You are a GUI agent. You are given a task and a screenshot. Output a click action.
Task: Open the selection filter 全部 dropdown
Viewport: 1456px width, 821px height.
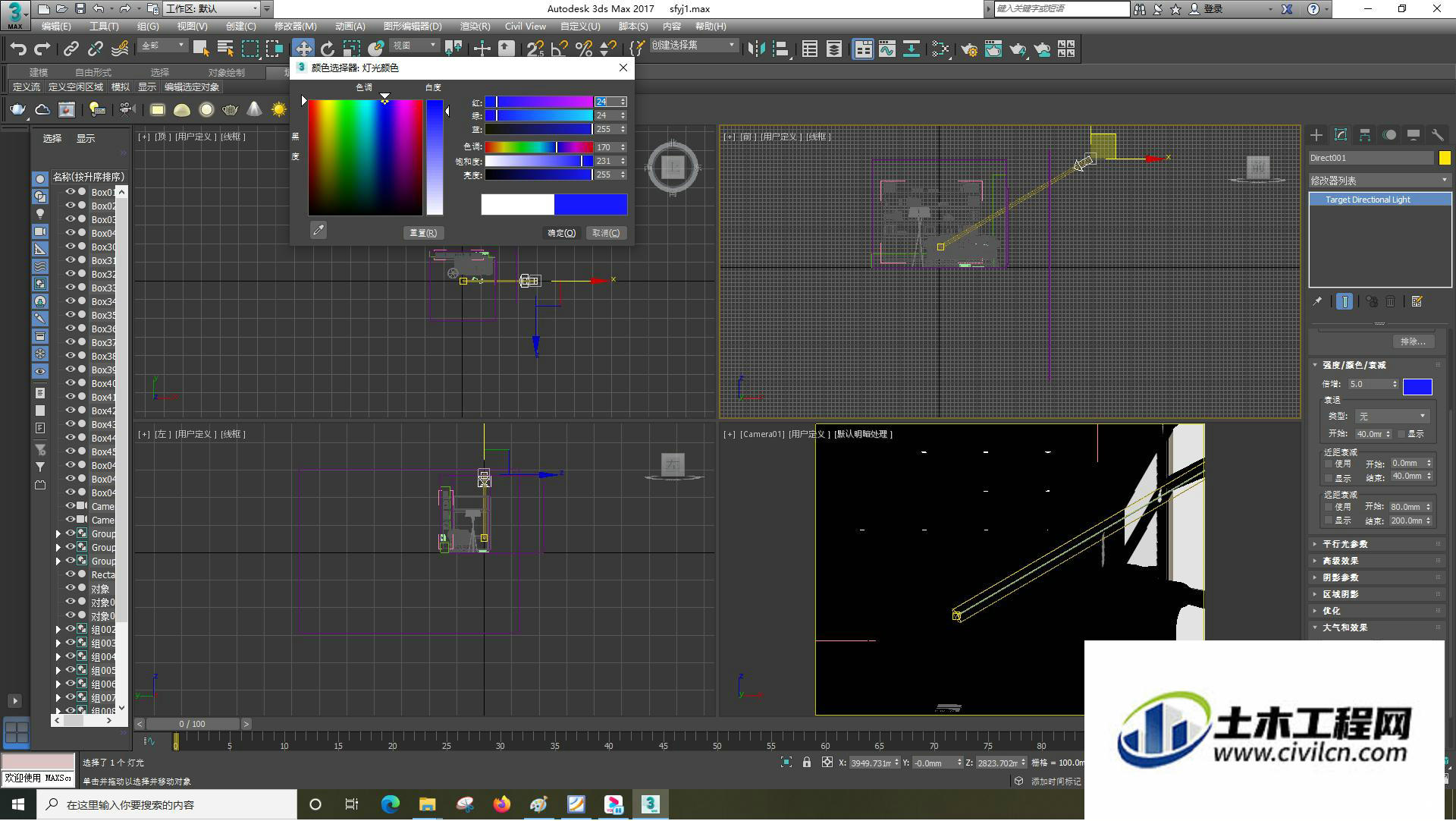pyautogui.click(x=162, y=46)
